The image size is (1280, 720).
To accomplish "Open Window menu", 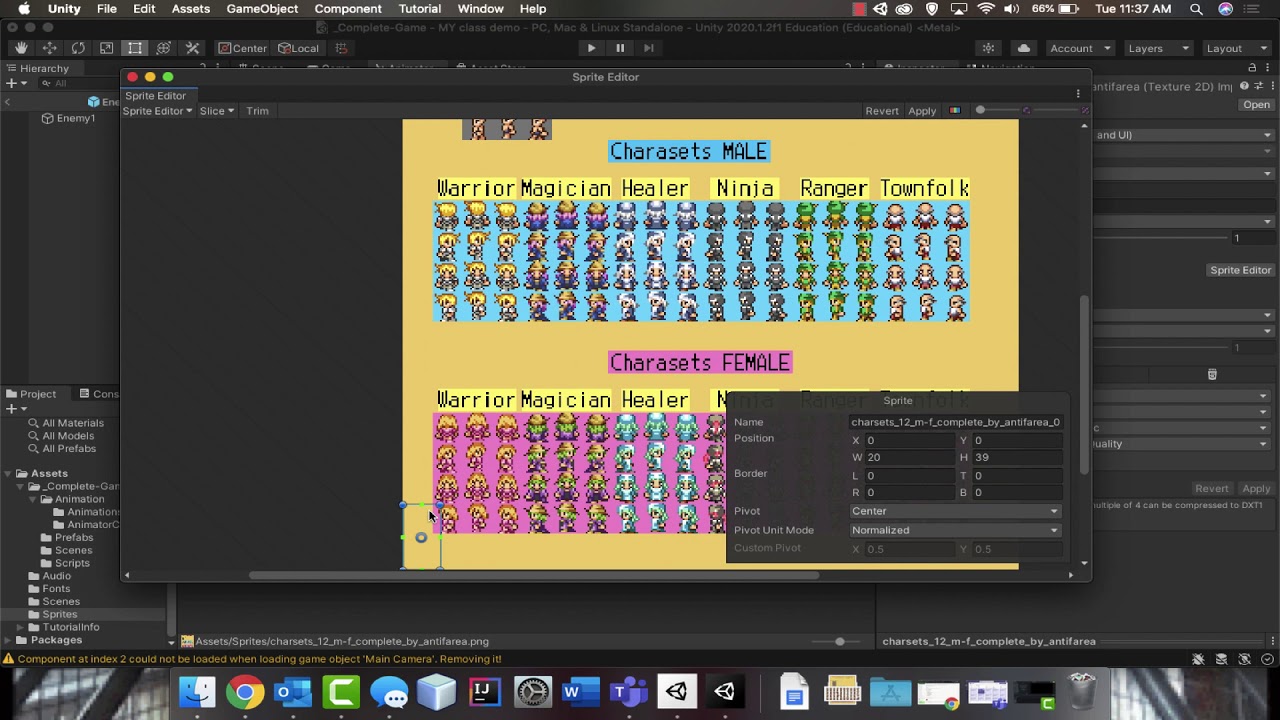I will (x=481, y=9).
